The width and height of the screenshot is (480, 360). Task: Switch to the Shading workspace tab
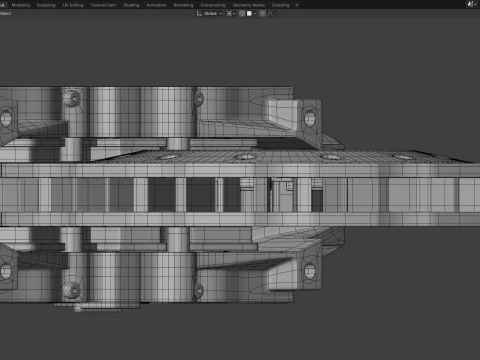131,5
